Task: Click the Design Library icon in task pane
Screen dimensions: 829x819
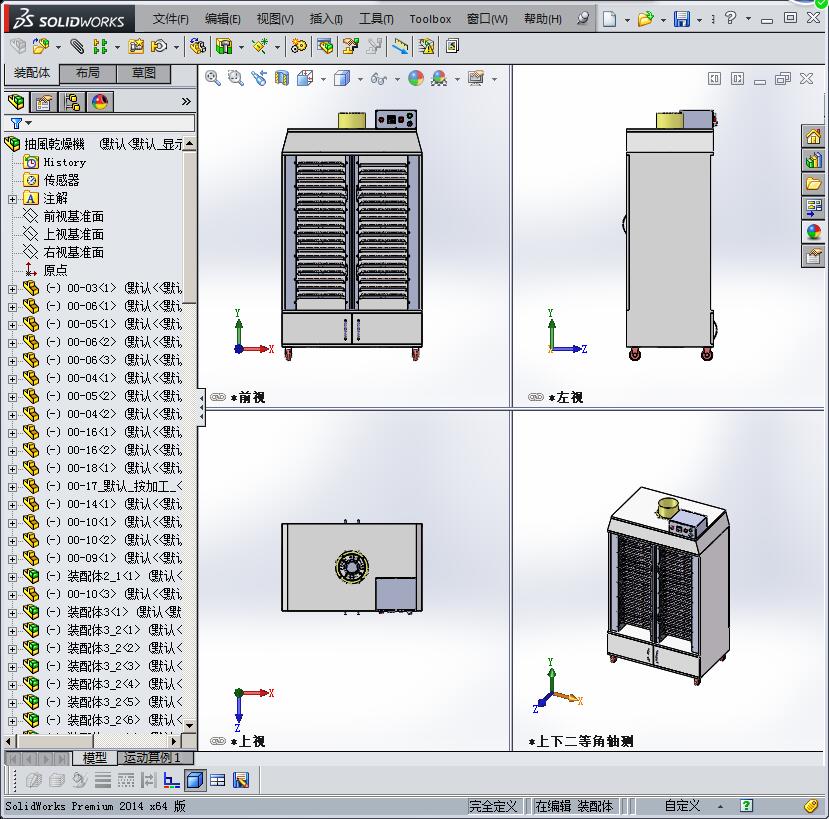Action: tap(813, 160)
